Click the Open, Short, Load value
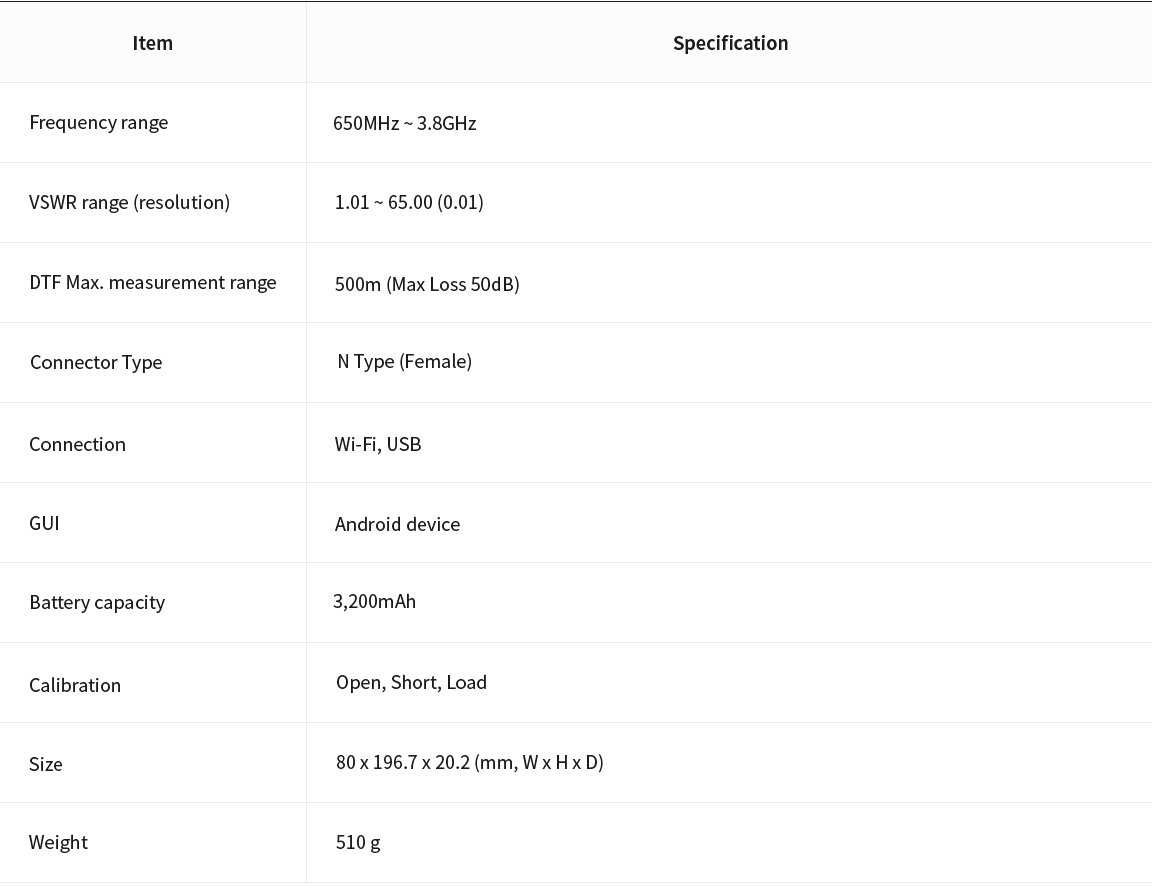The image size is (1152, 886). (x=411, y=682)
